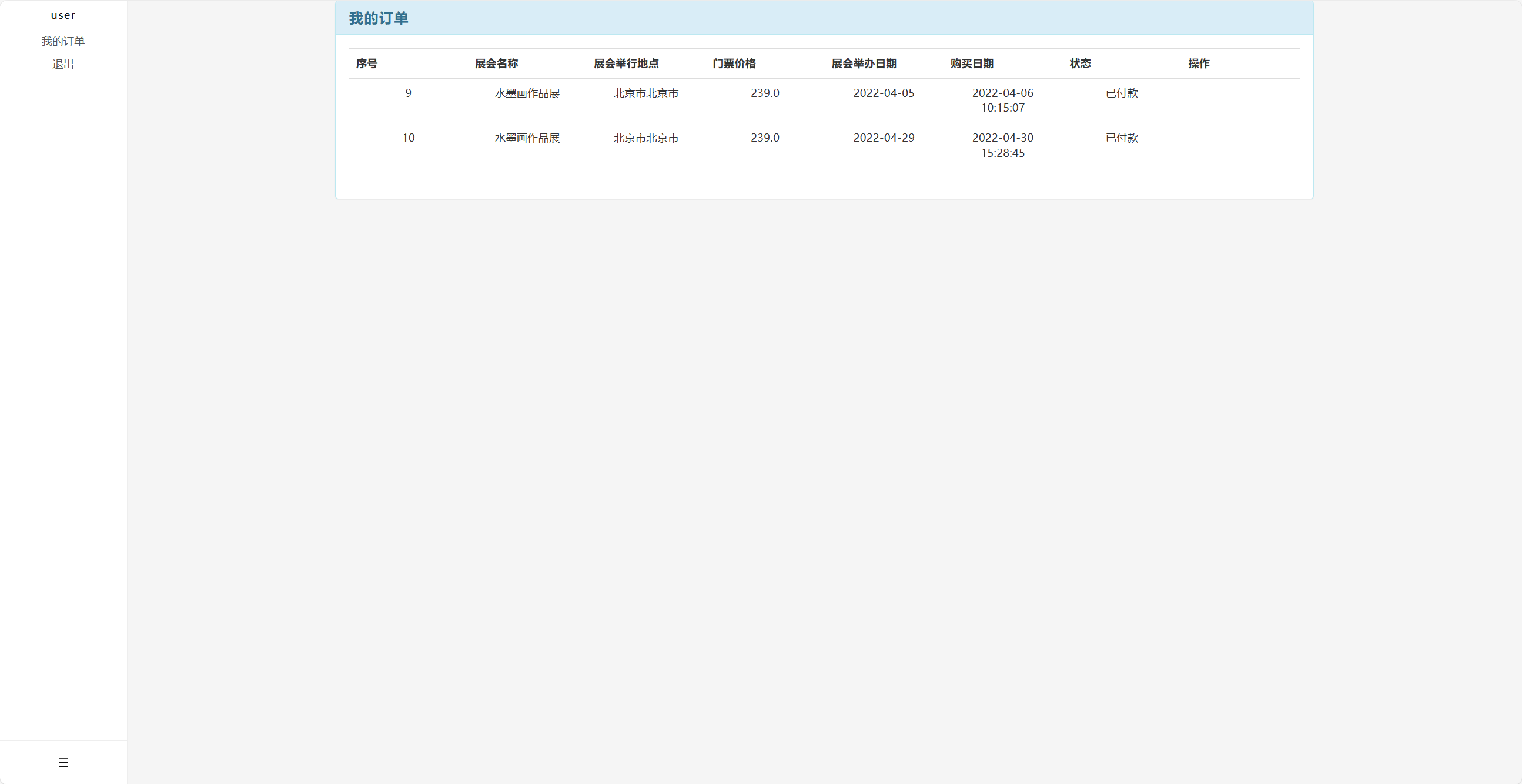The height and width of the screenshot is (784, 1522).
Task: Click the 展会名称 column header
Action: pos(496,63)
